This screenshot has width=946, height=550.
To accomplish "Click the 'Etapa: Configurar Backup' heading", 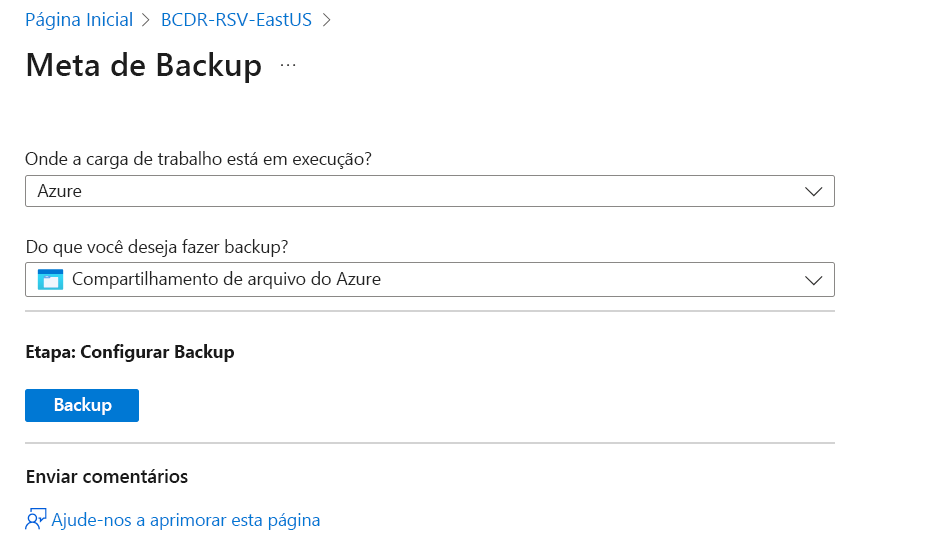I will 129,352.
